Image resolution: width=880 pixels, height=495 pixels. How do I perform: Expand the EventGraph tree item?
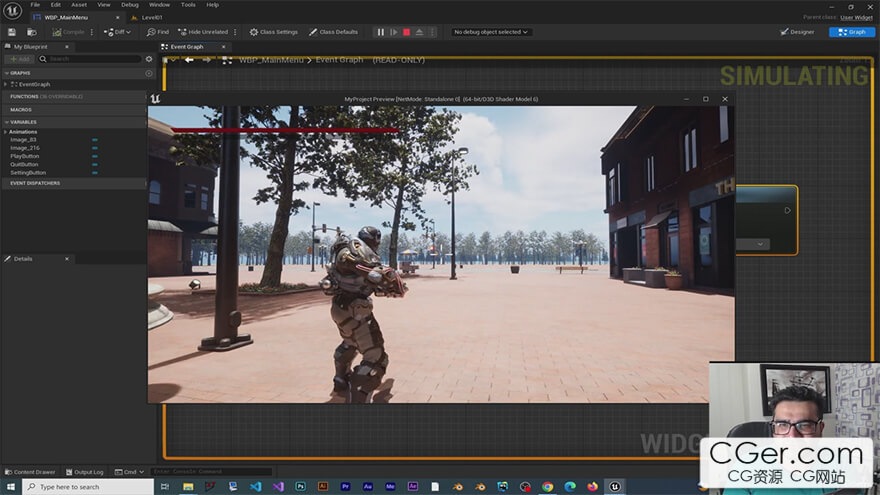6,84
